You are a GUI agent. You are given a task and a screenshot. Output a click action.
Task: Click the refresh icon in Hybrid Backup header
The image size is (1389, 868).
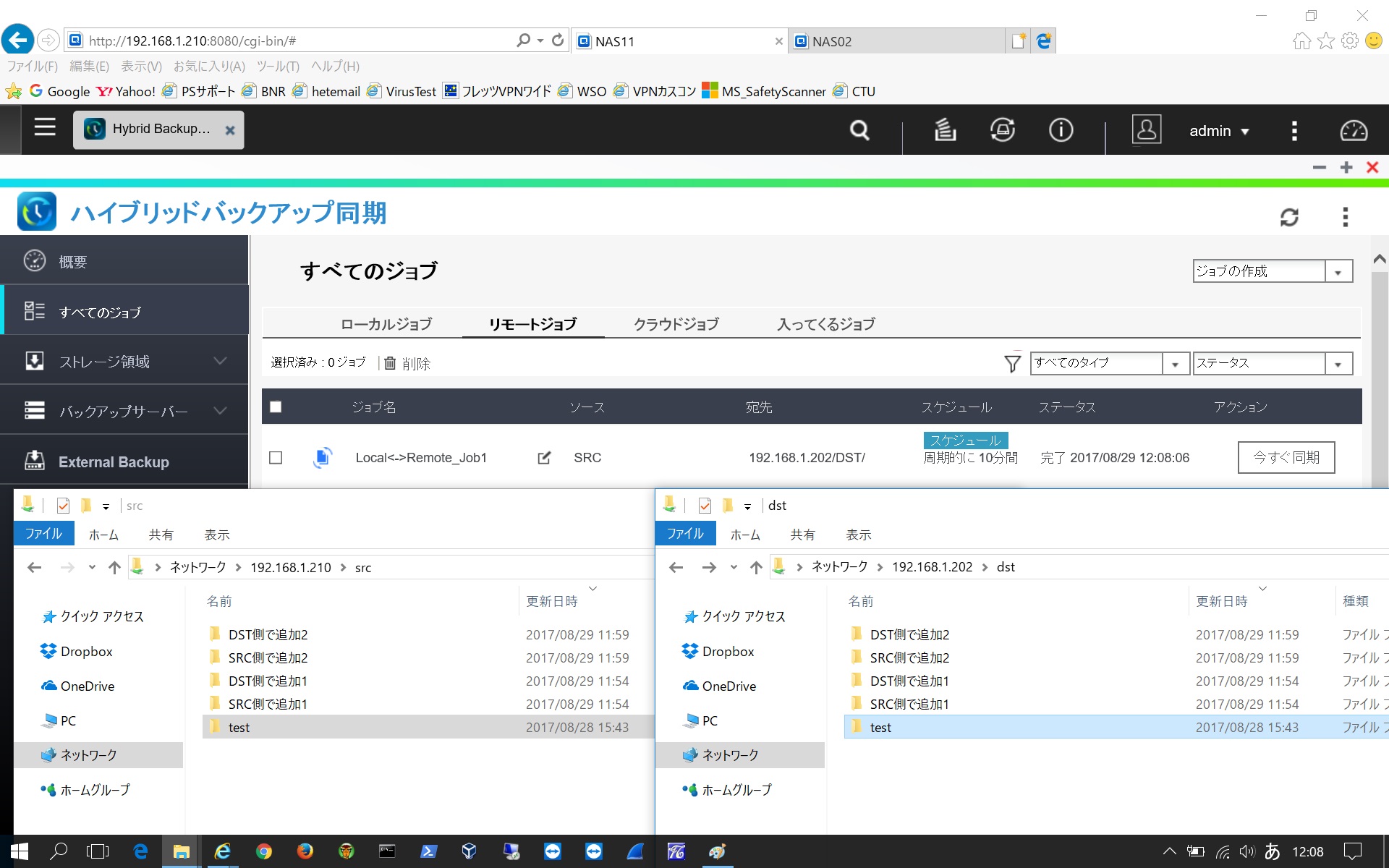pyautogui.click(x=1289, y=217)
